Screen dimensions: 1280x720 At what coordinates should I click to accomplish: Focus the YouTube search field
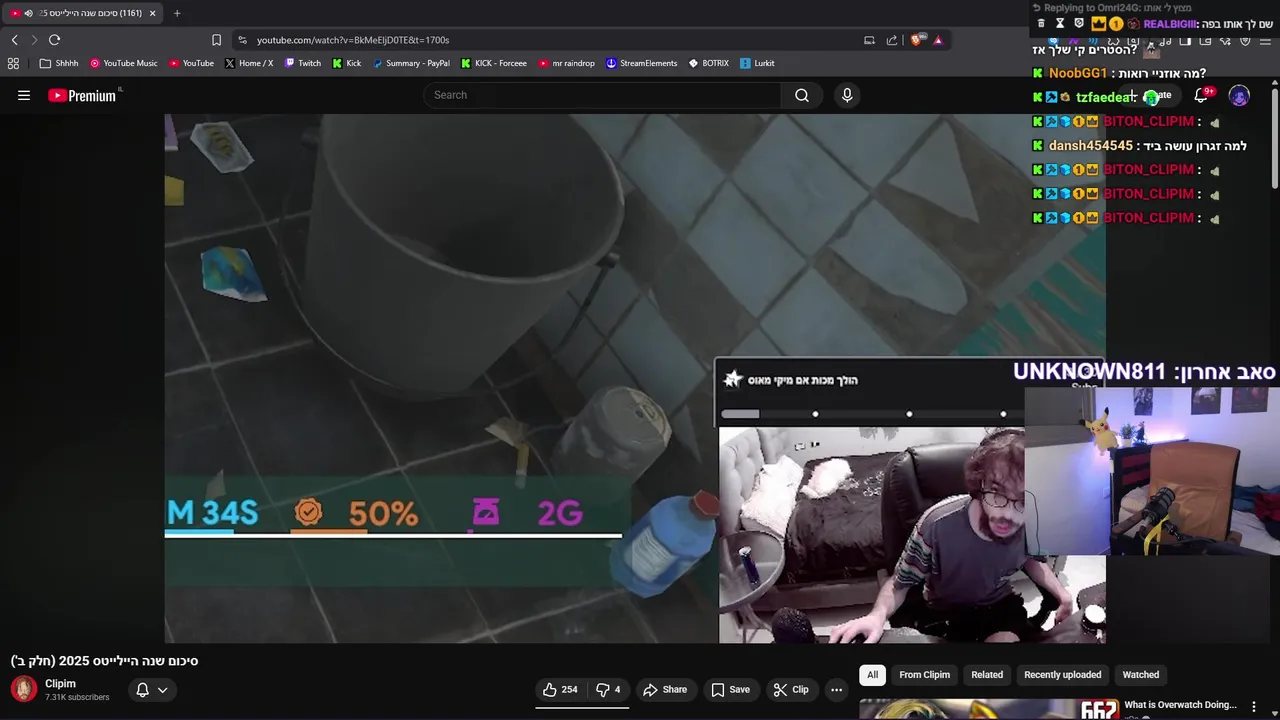pyautogui.click(x=602, y=95)
